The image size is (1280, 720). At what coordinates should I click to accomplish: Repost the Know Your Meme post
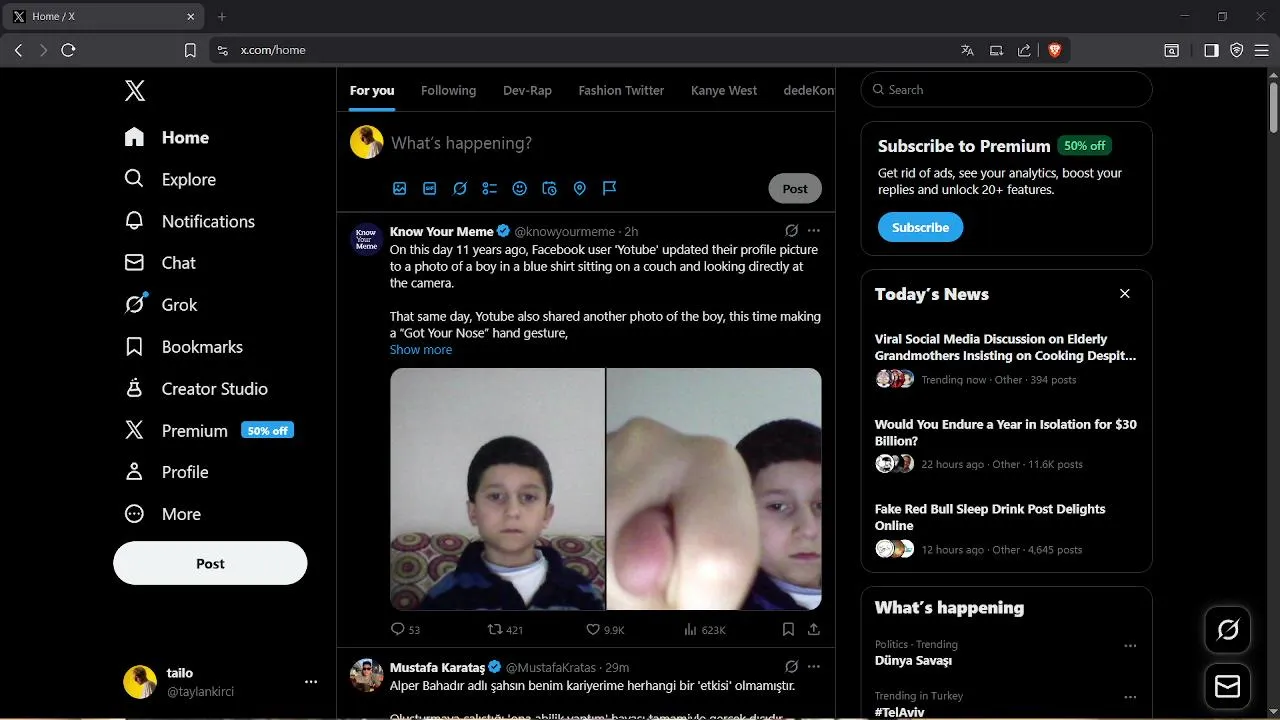[x=505, y=630]
